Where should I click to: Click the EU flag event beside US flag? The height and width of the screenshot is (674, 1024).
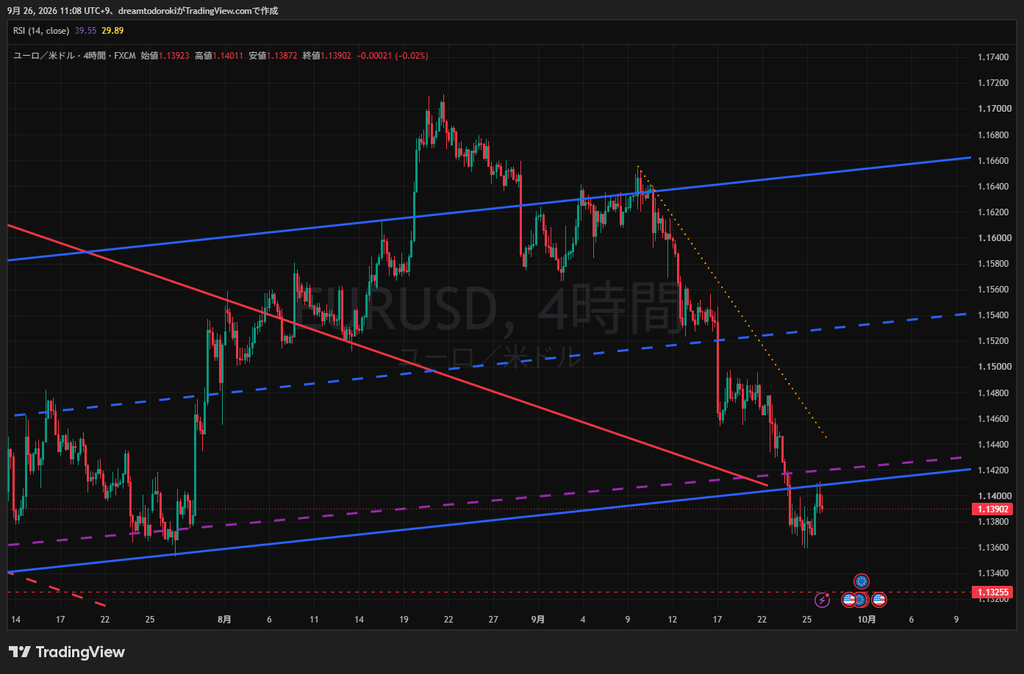click(x=861, y=600)
